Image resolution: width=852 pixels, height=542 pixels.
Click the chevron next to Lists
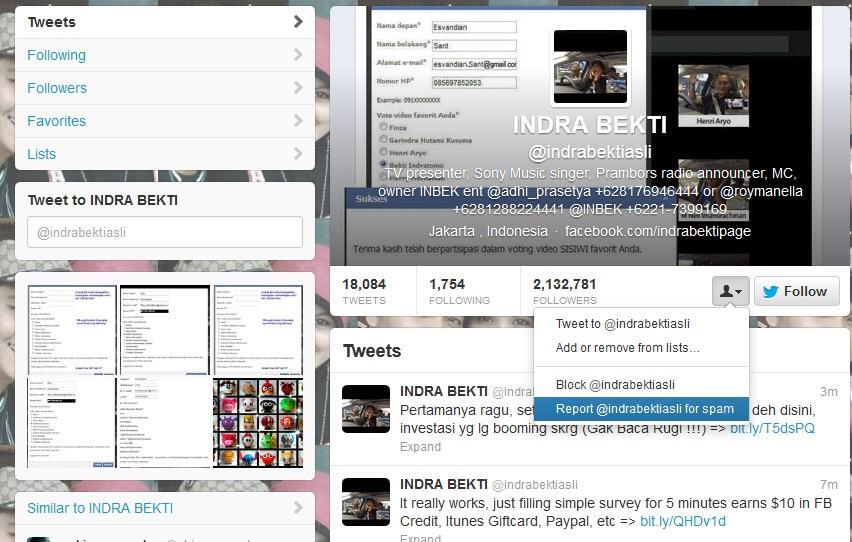click(x=298, y=154)
